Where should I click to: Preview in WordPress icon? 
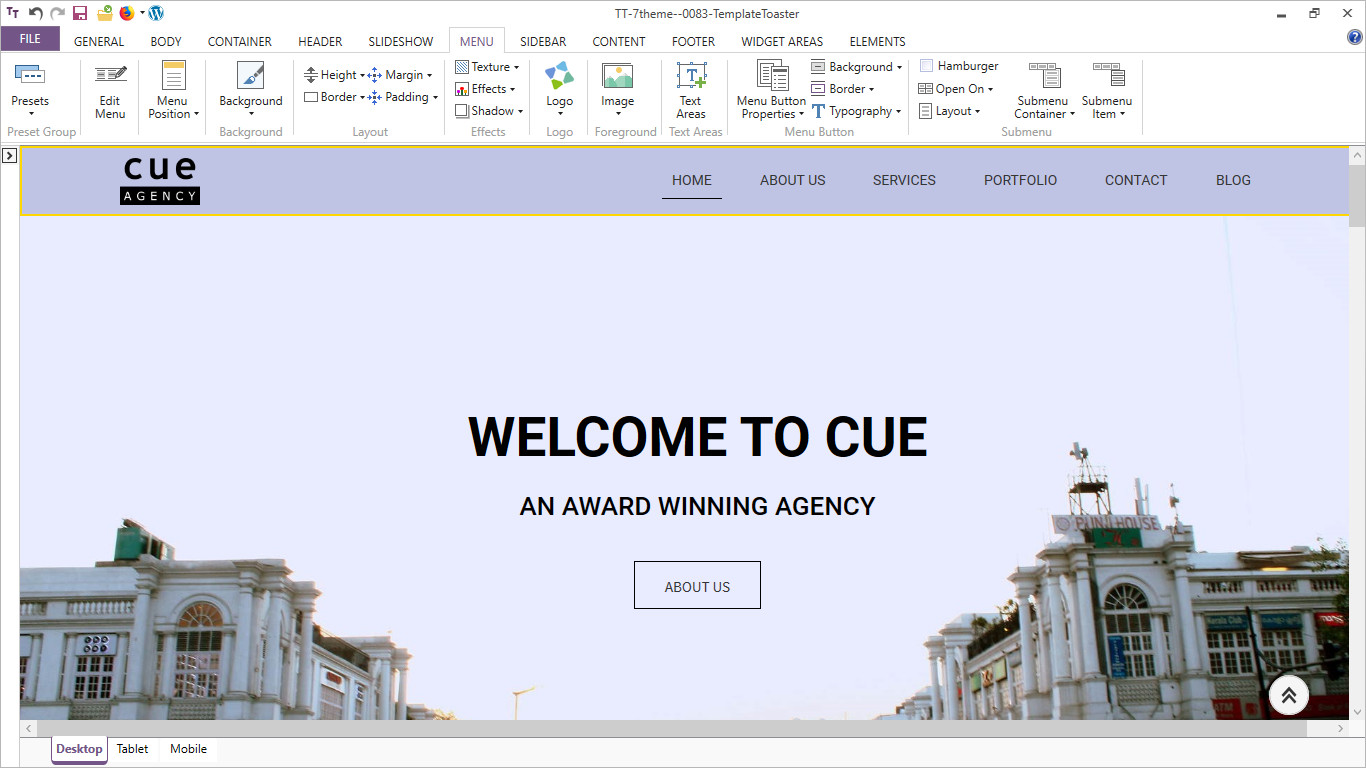pyautogui.click(x=156, y=13)
